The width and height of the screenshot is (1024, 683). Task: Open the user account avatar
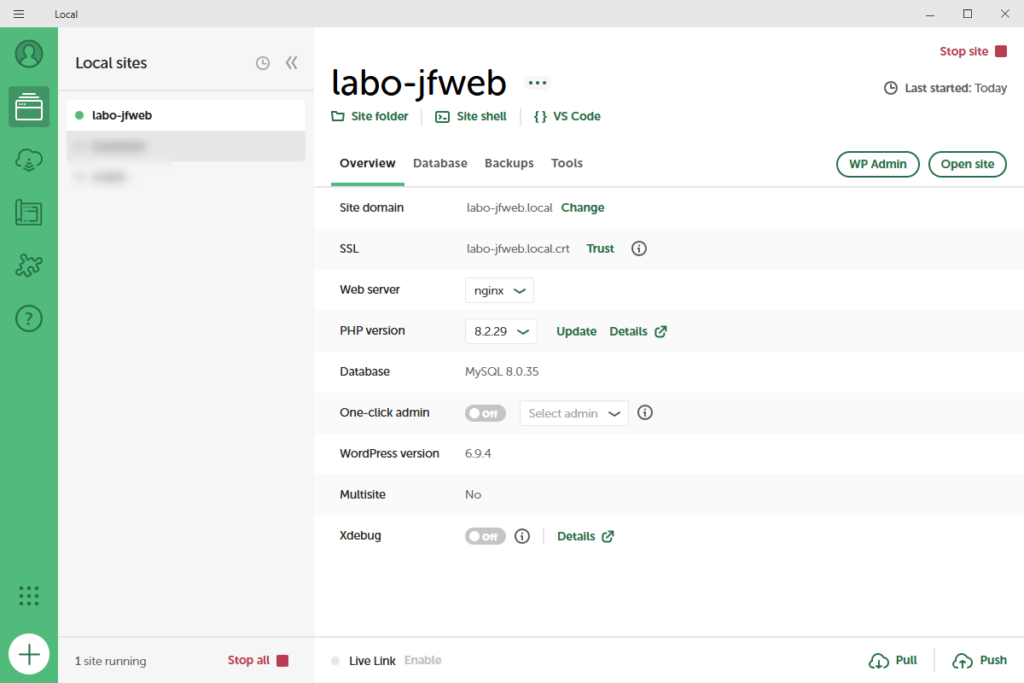tap(29, 54)
